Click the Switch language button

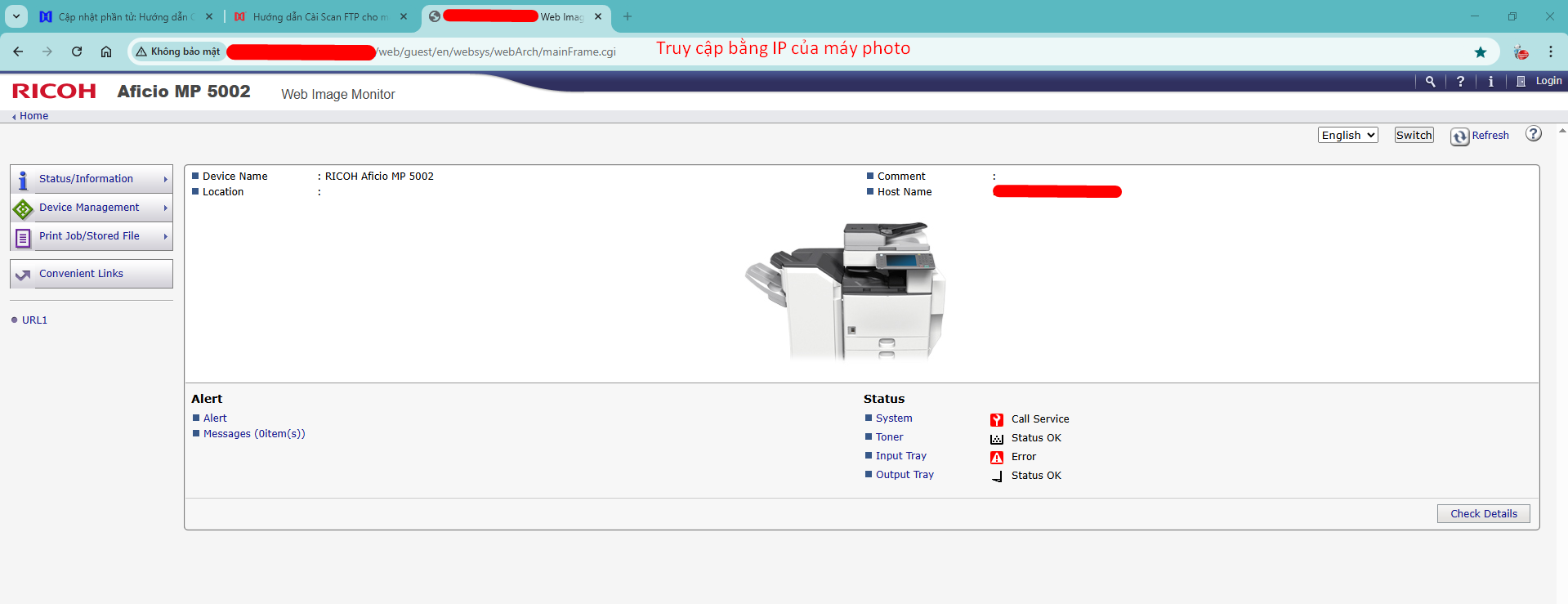point(1414,135)
